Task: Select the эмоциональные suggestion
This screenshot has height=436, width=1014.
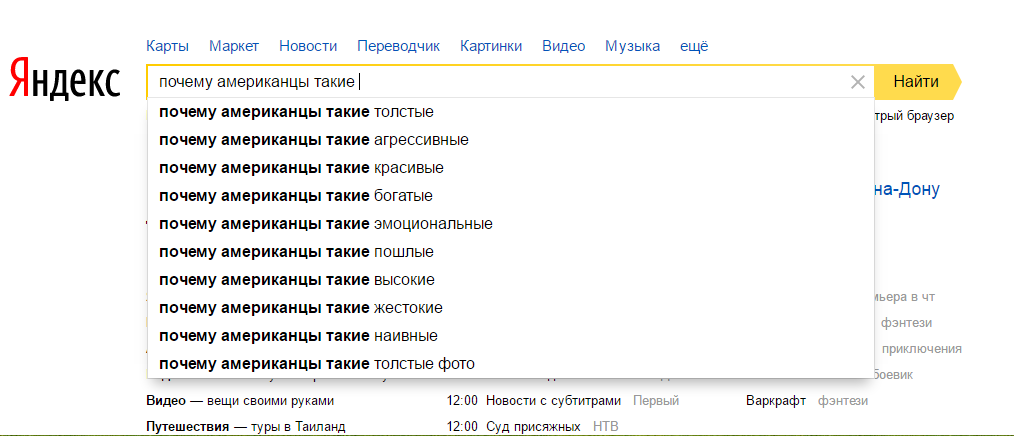Action: pos(325,223)
